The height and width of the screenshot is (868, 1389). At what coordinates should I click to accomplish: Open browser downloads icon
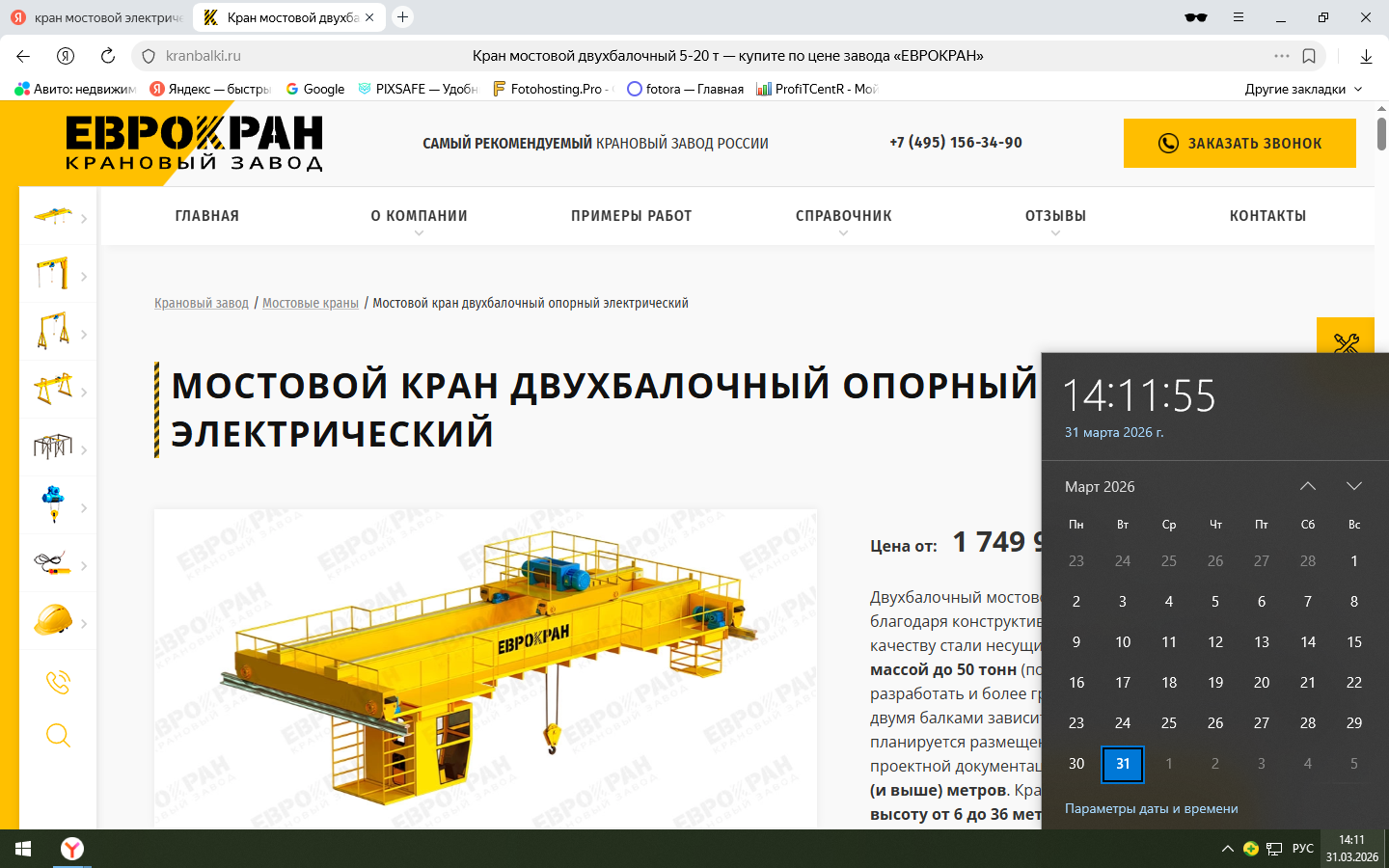tap(1366, 56)
